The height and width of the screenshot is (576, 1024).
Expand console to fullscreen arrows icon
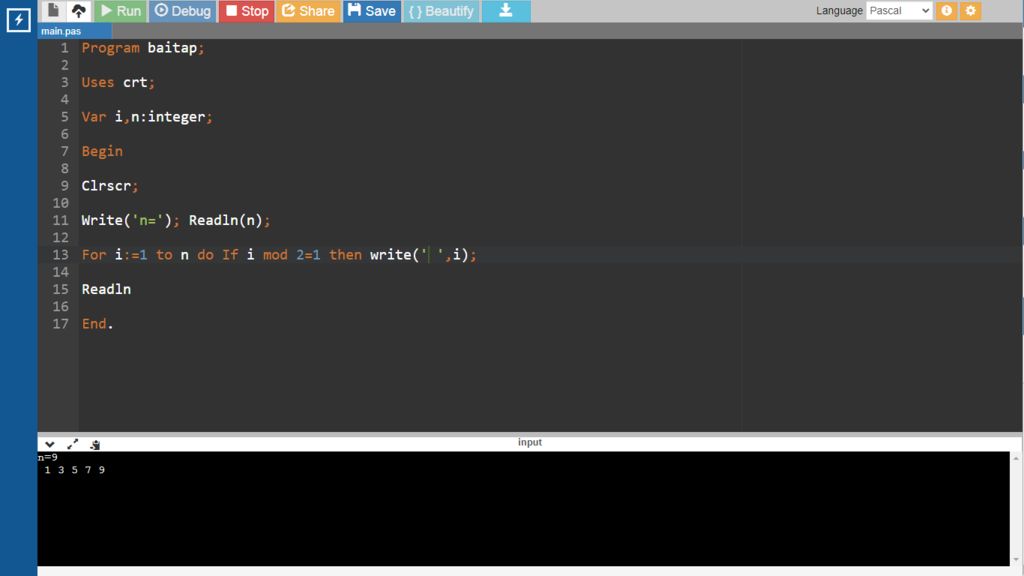72,444
